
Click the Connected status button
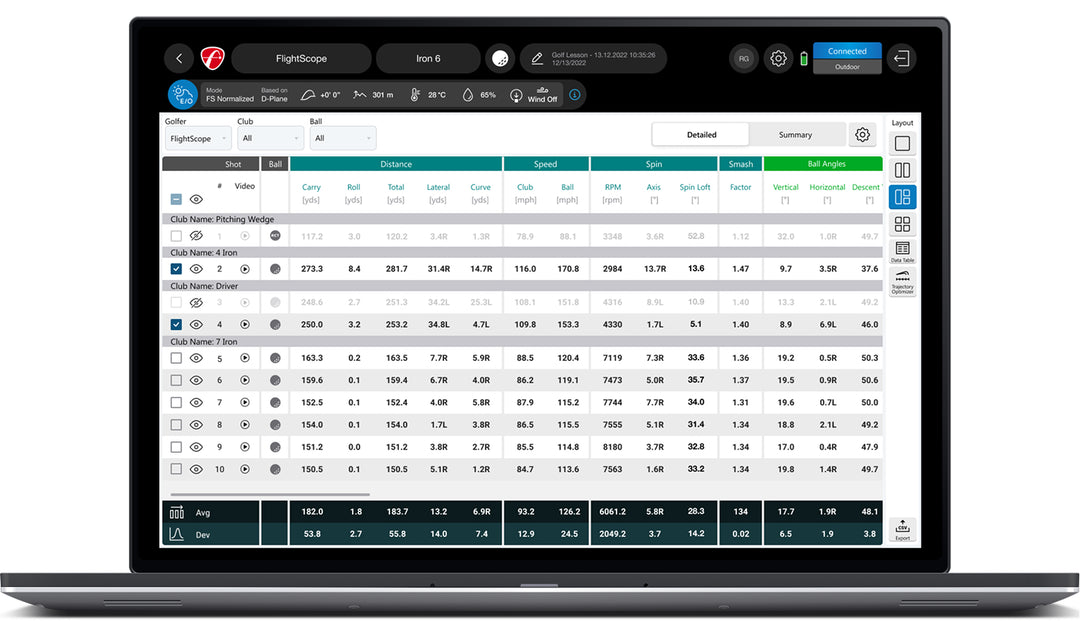(847, 51)
